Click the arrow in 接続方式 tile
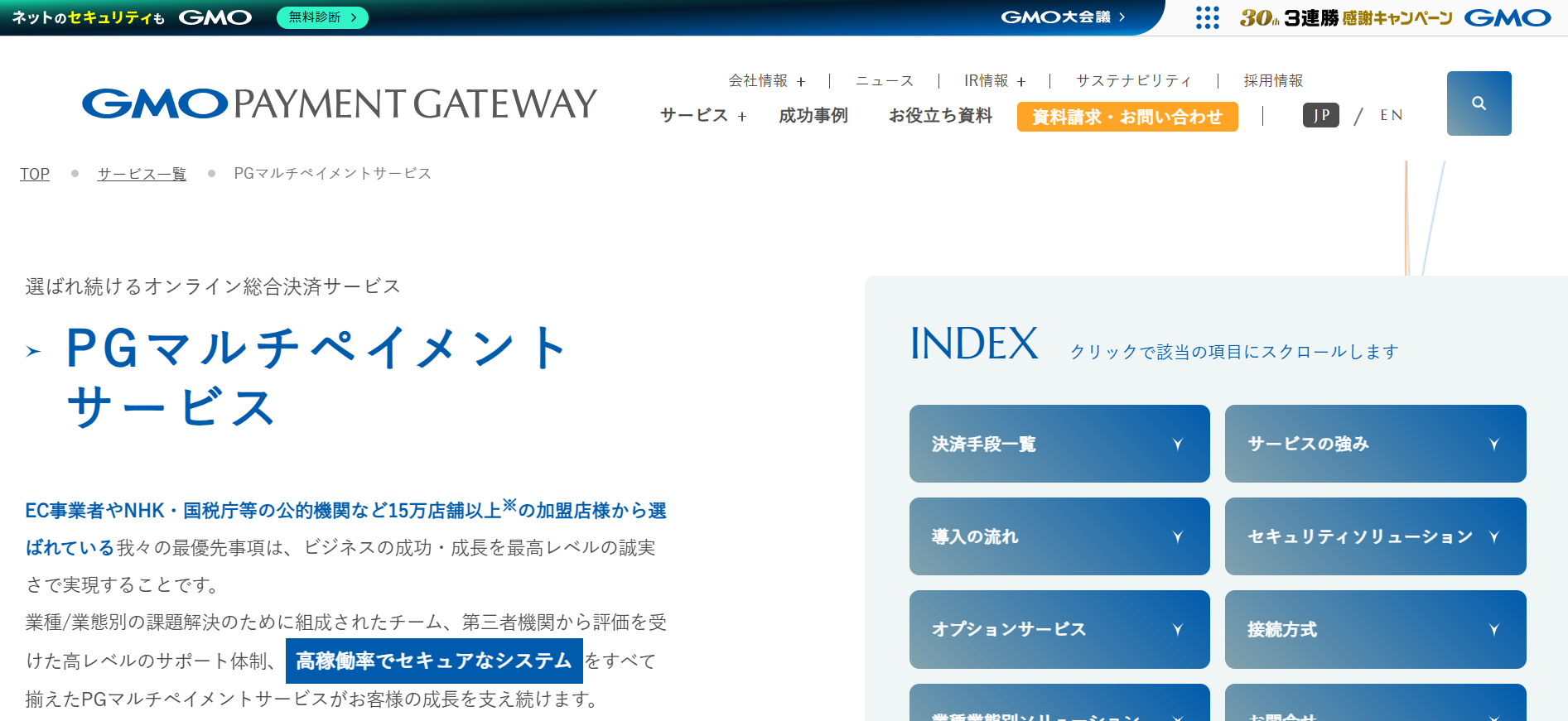Image resolution: width=1568 pixels, height=721 pixels. coord(1493,630)
